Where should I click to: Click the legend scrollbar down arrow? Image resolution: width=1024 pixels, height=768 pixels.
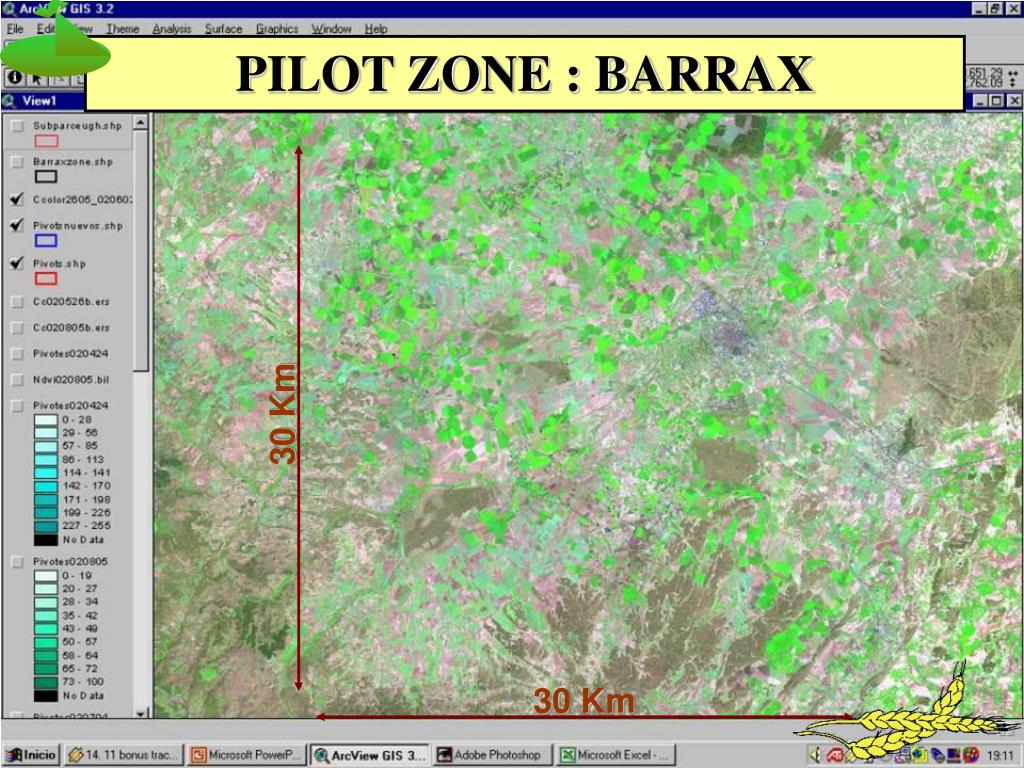tap(141, 713)
